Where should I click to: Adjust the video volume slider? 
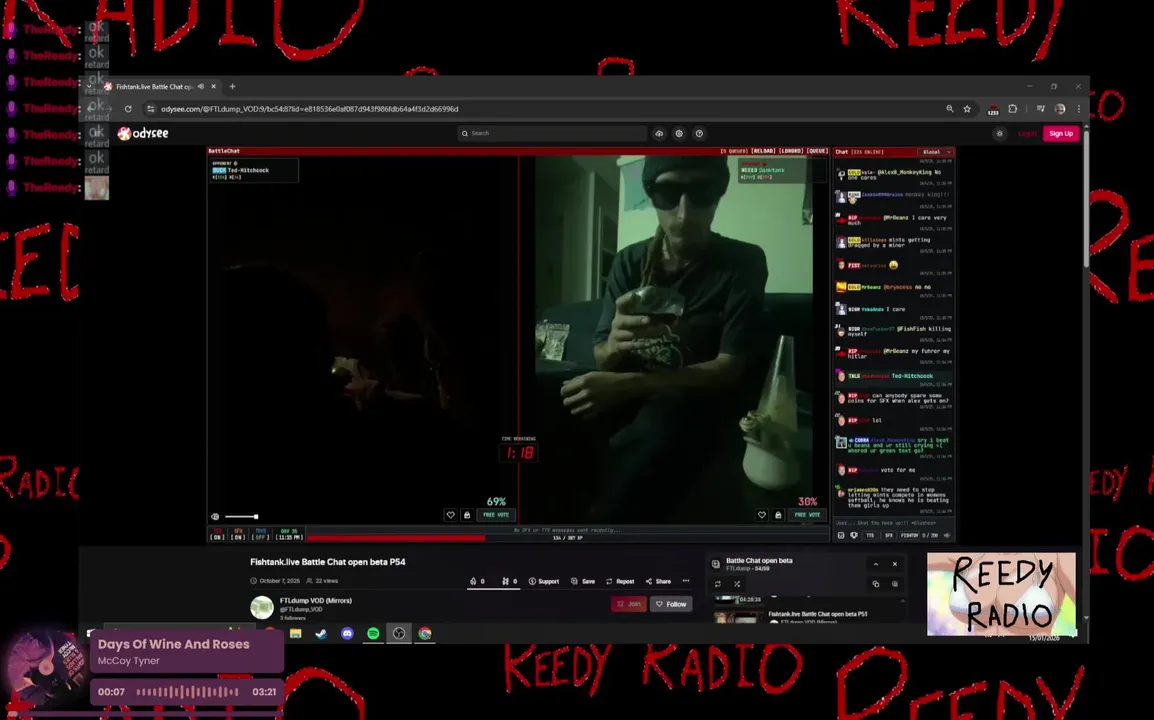241,517
